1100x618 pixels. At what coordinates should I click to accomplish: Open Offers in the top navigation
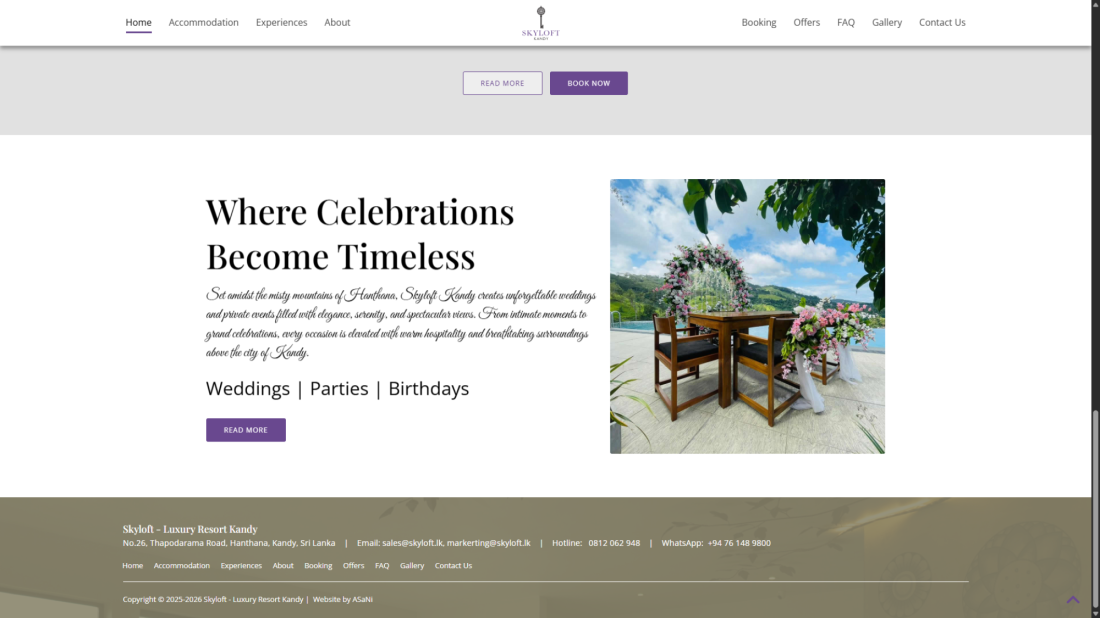pos(807,22)
